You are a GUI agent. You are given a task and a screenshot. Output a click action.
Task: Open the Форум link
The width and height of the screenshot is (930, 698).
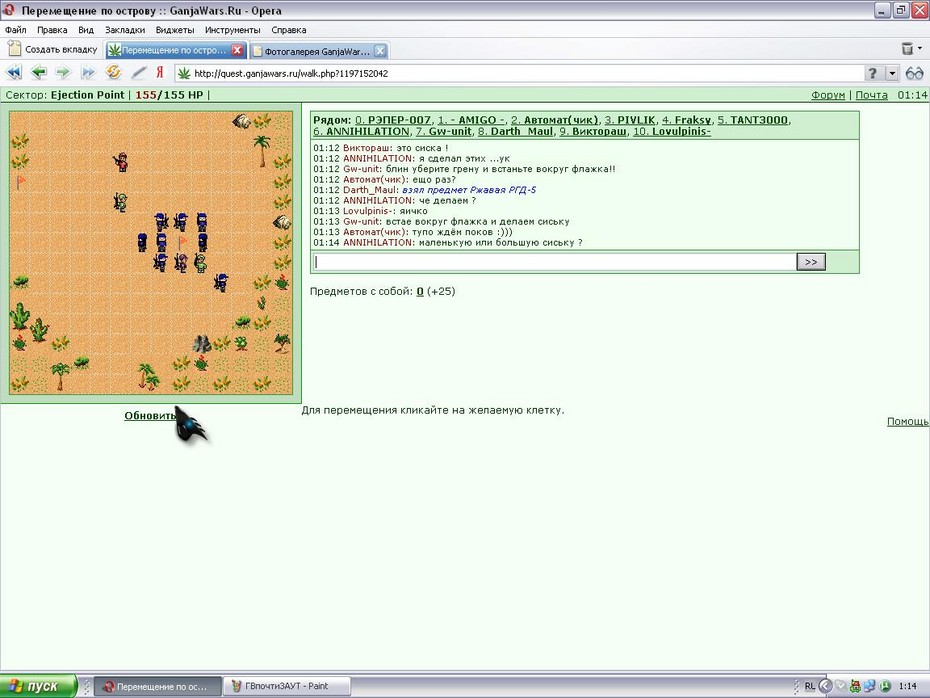[x=828, y=95]
